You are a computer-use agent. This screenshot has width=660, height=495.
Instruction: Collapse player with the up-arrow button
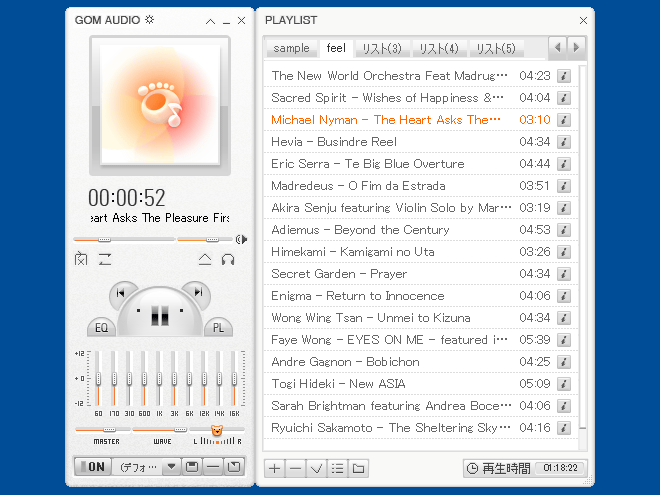(210, 21)
